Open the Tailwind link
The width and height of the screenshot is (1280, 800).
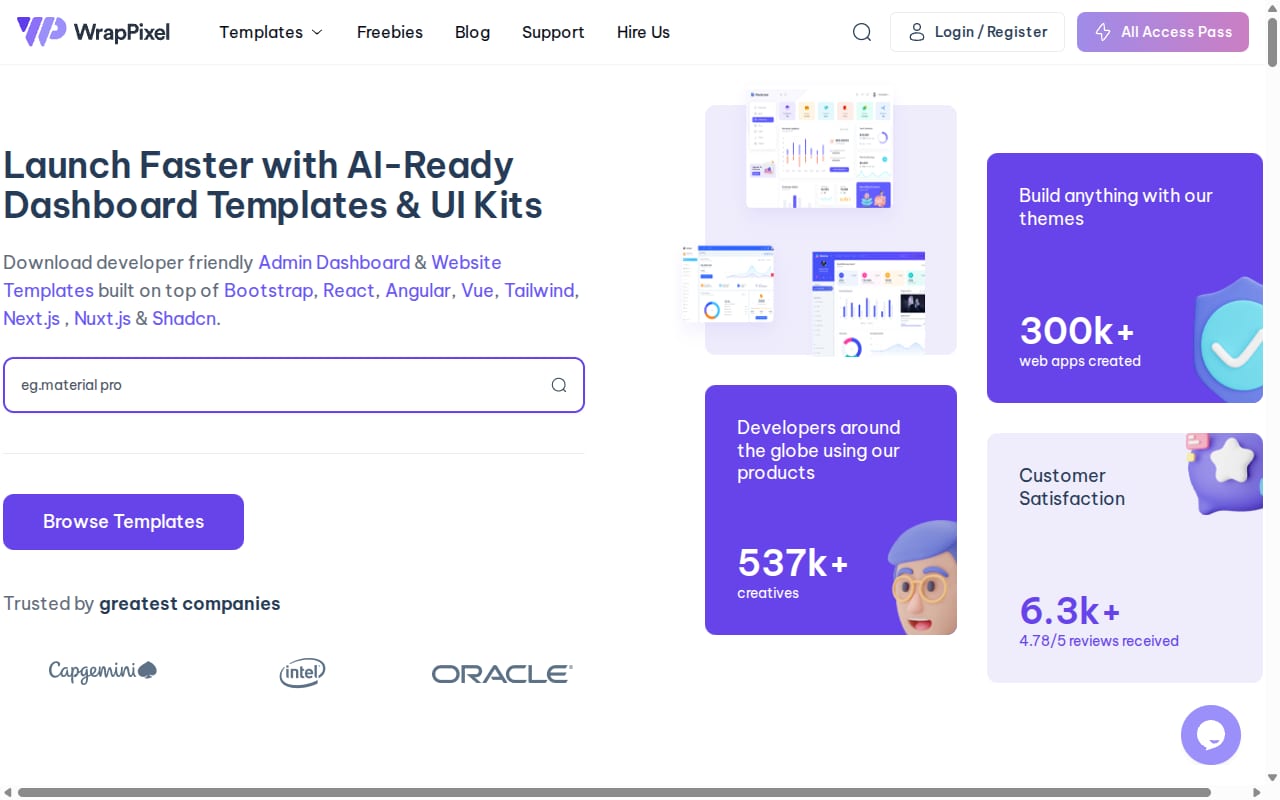pos(539,290)
